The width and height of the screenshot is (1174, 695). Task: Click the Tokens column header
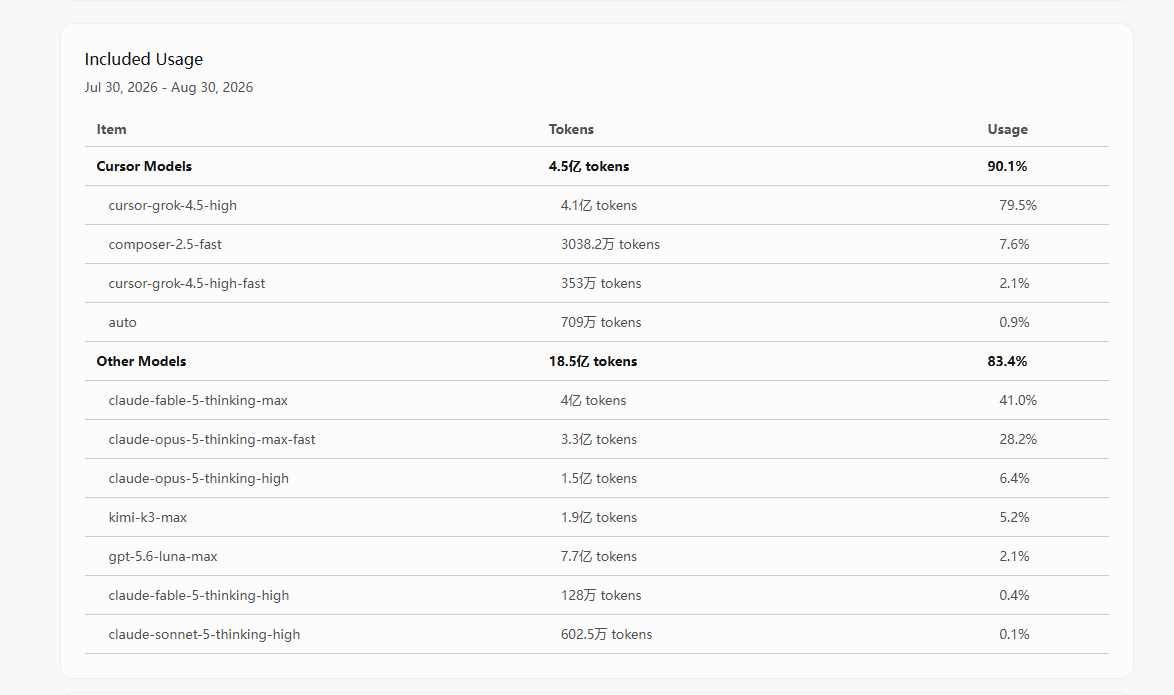pos(571,130)
